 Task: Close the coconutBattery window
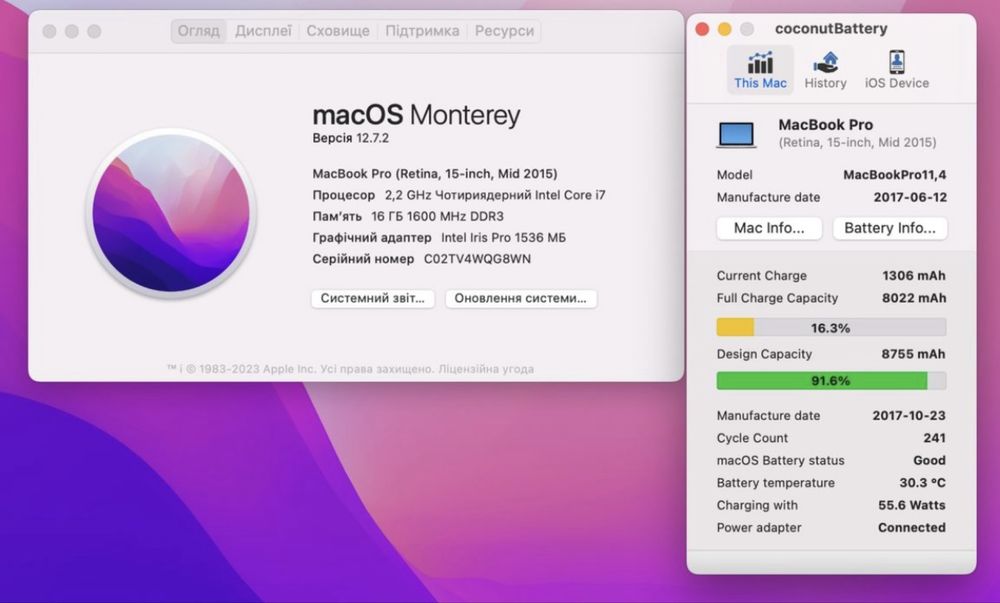[x=702, y=29]
